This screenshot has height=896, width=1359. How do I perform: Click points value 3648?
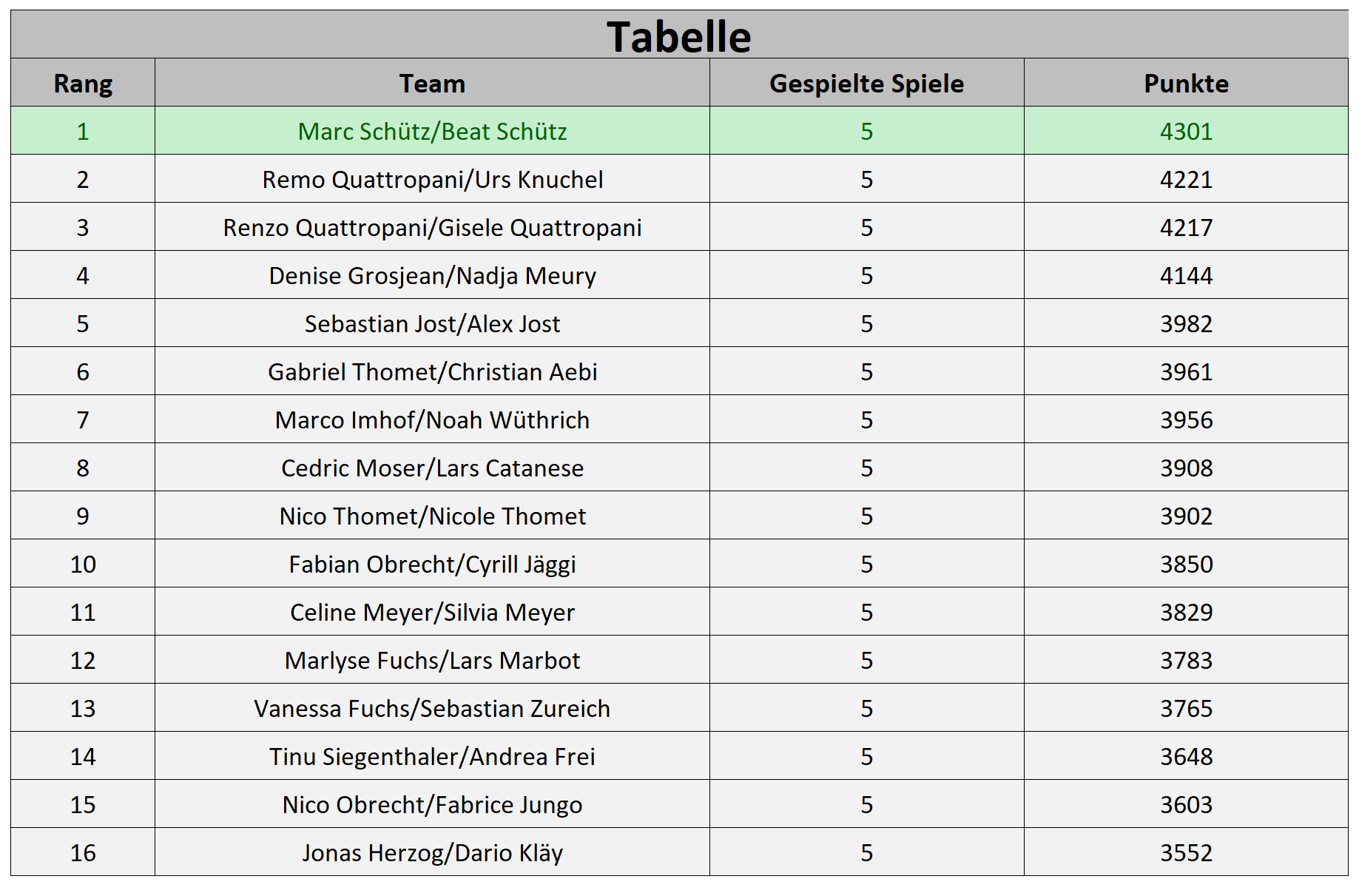coord(1186,756)
